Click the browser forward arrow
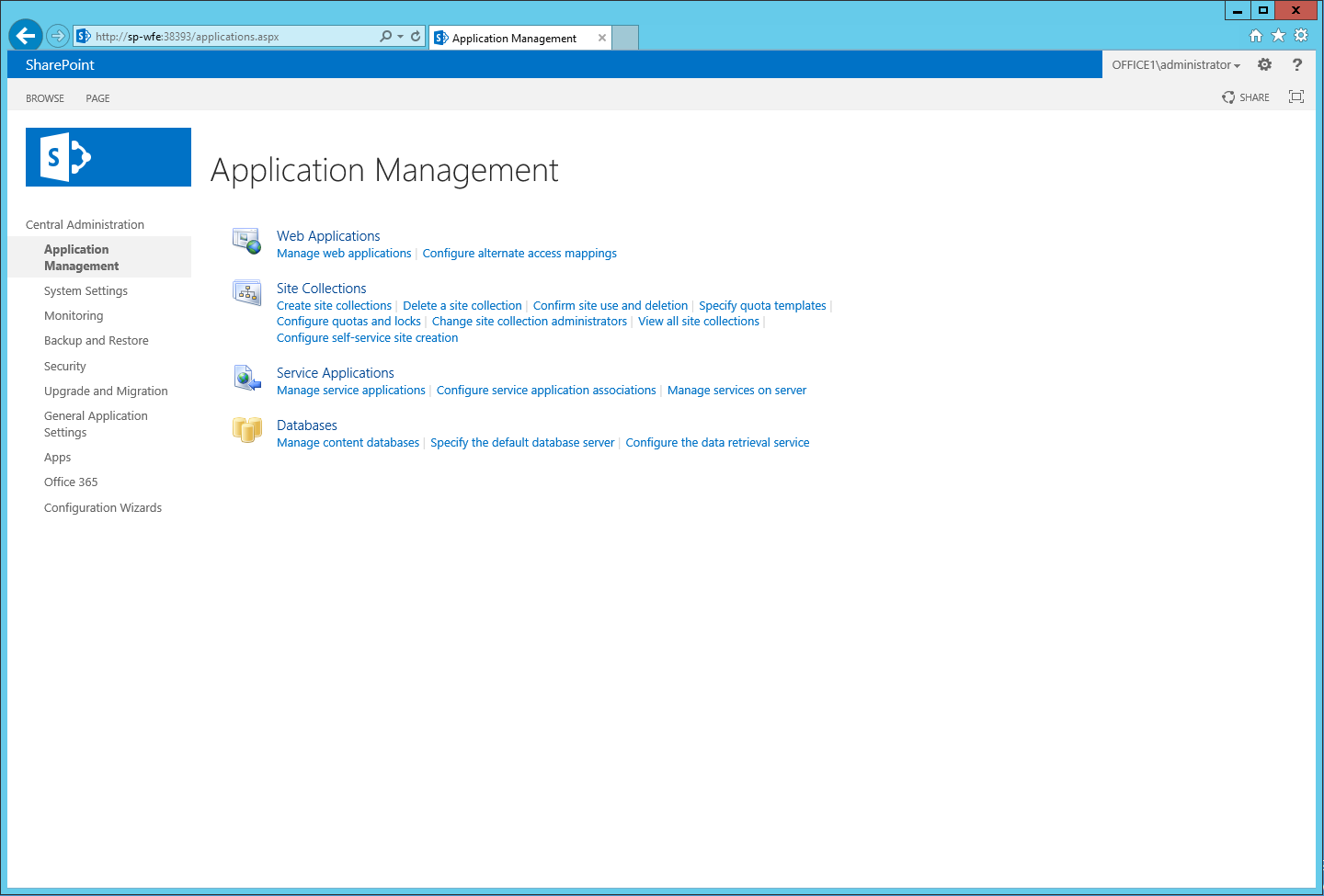The image size is (1324, 896). point(58,36)
